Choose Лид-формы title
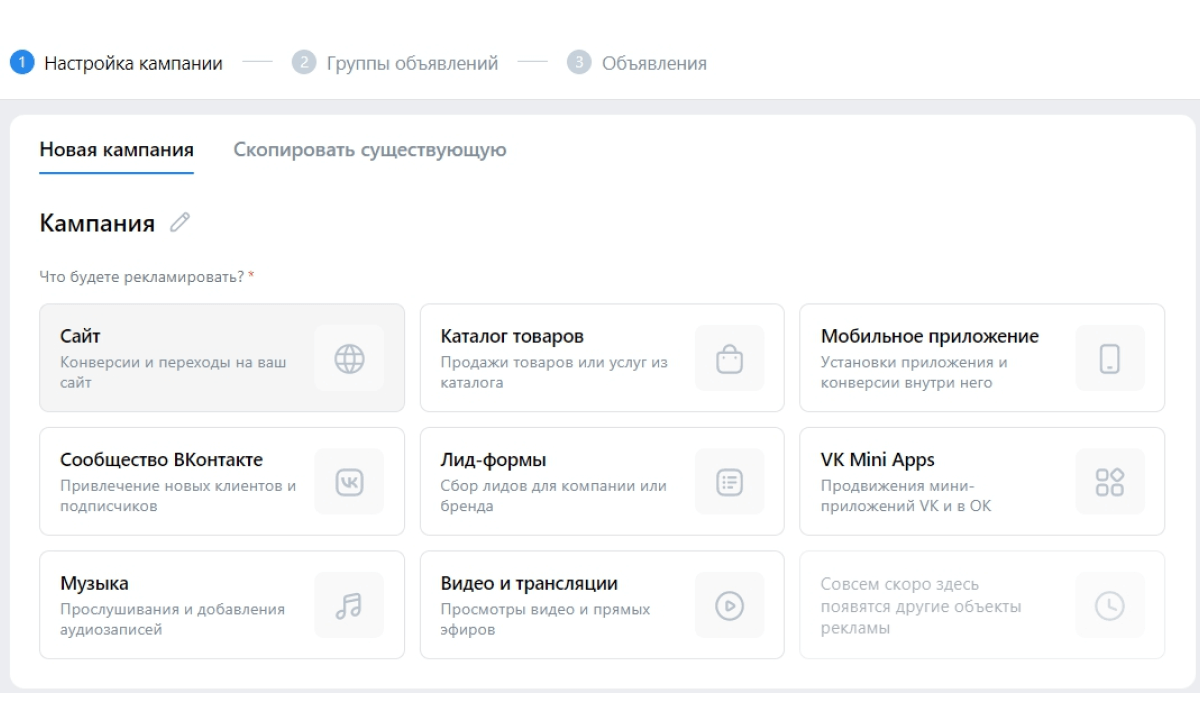The height and width of the screenshot is (720, 1200). pyautogui.click(x=494, y=460)
